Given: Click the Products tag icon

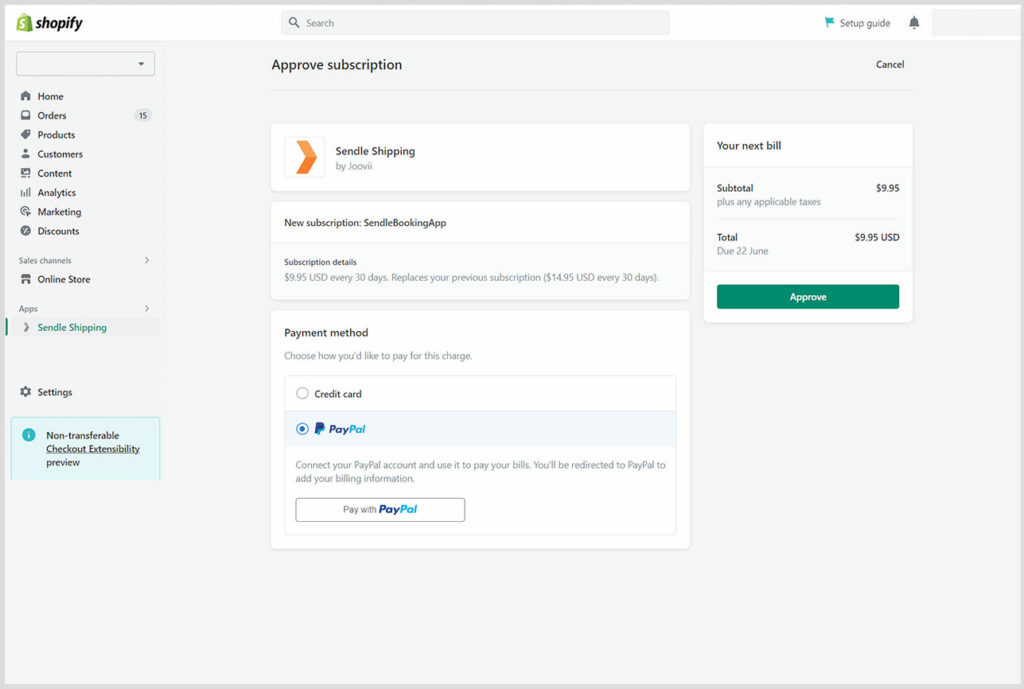Looking at the screenshot, I should (25, 135).
